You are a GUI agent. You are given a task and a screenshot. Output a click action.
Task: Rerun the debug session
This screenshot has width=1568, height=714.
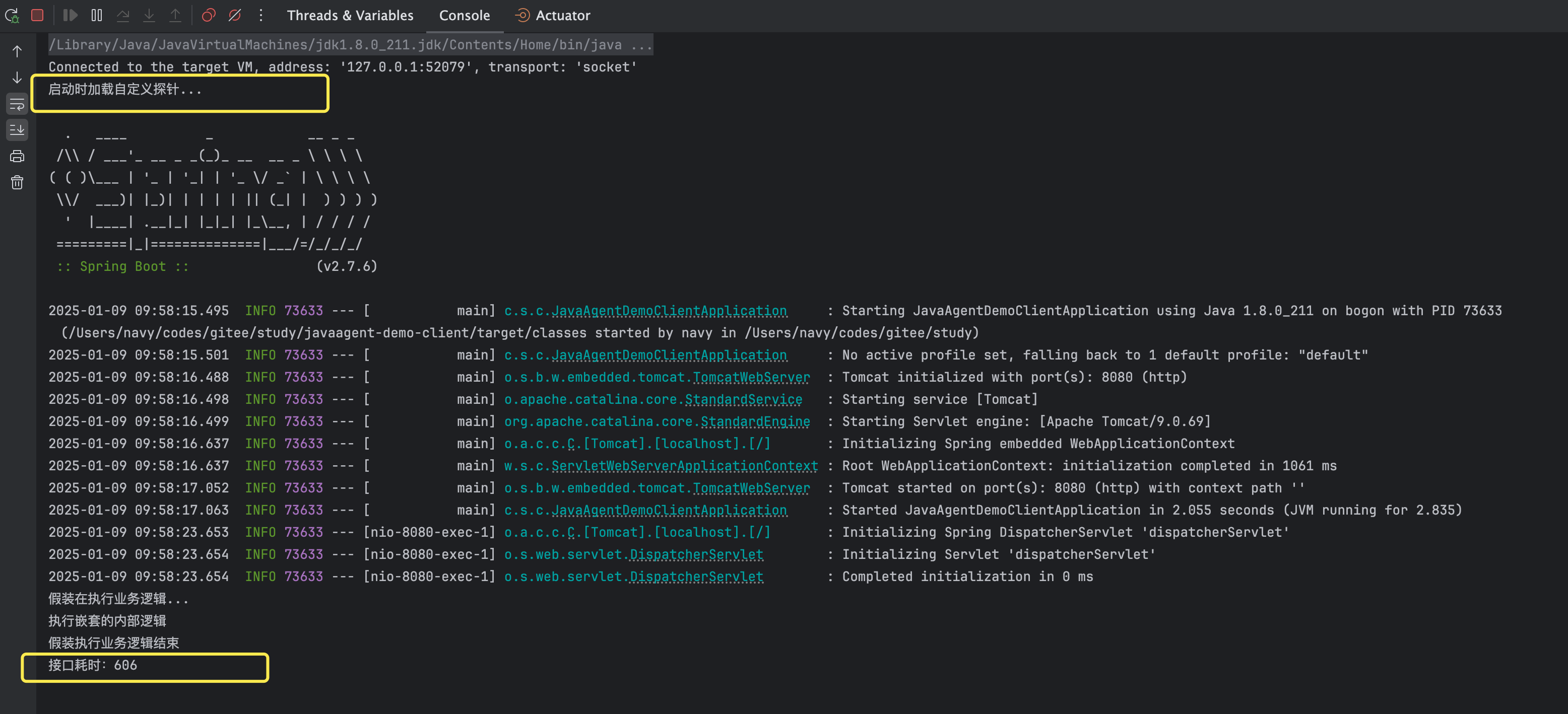(x=12, y=15)
